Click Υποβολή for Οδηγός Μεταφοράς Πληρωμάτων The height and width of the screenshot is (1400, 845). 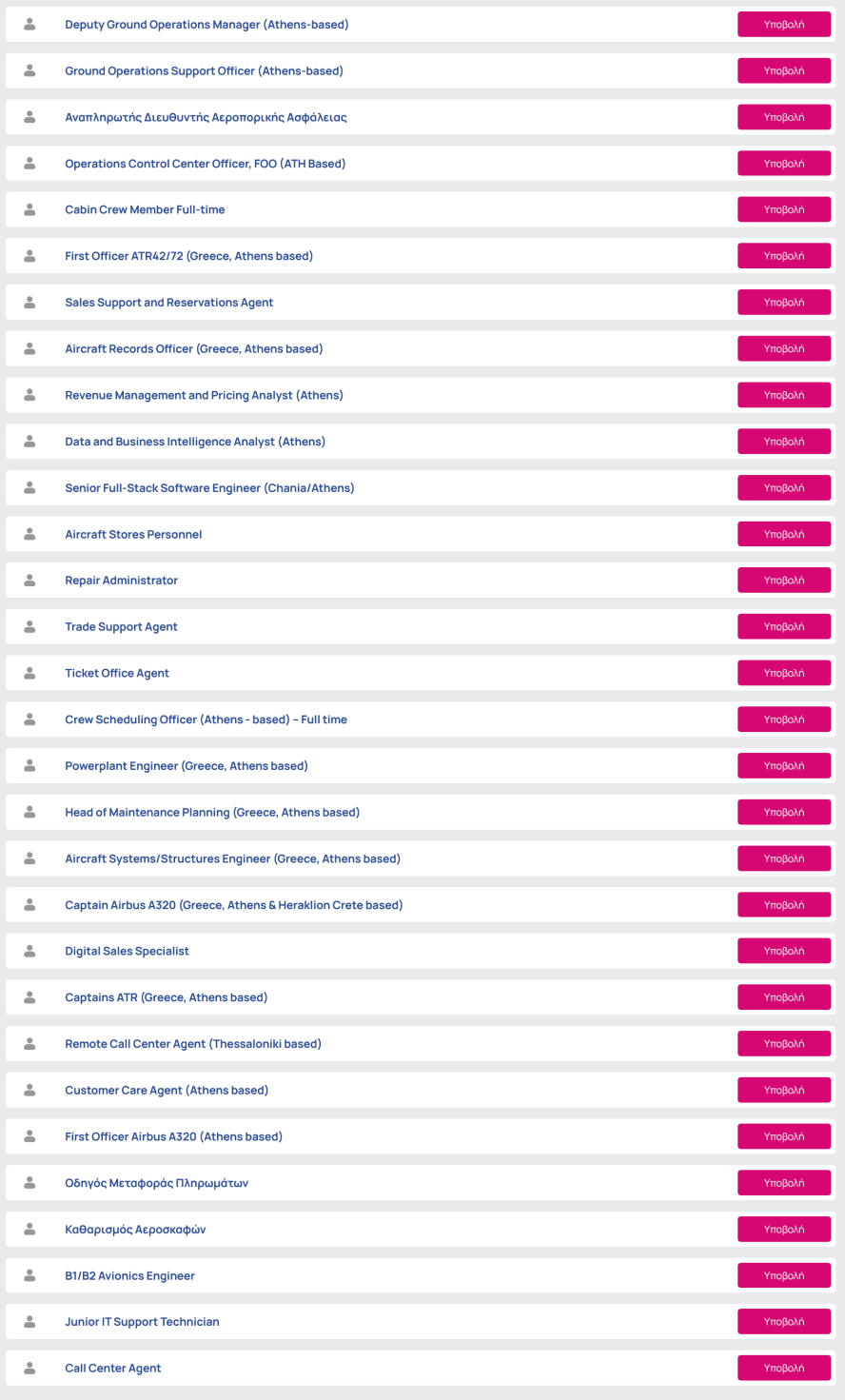[x=784, y=1183]
